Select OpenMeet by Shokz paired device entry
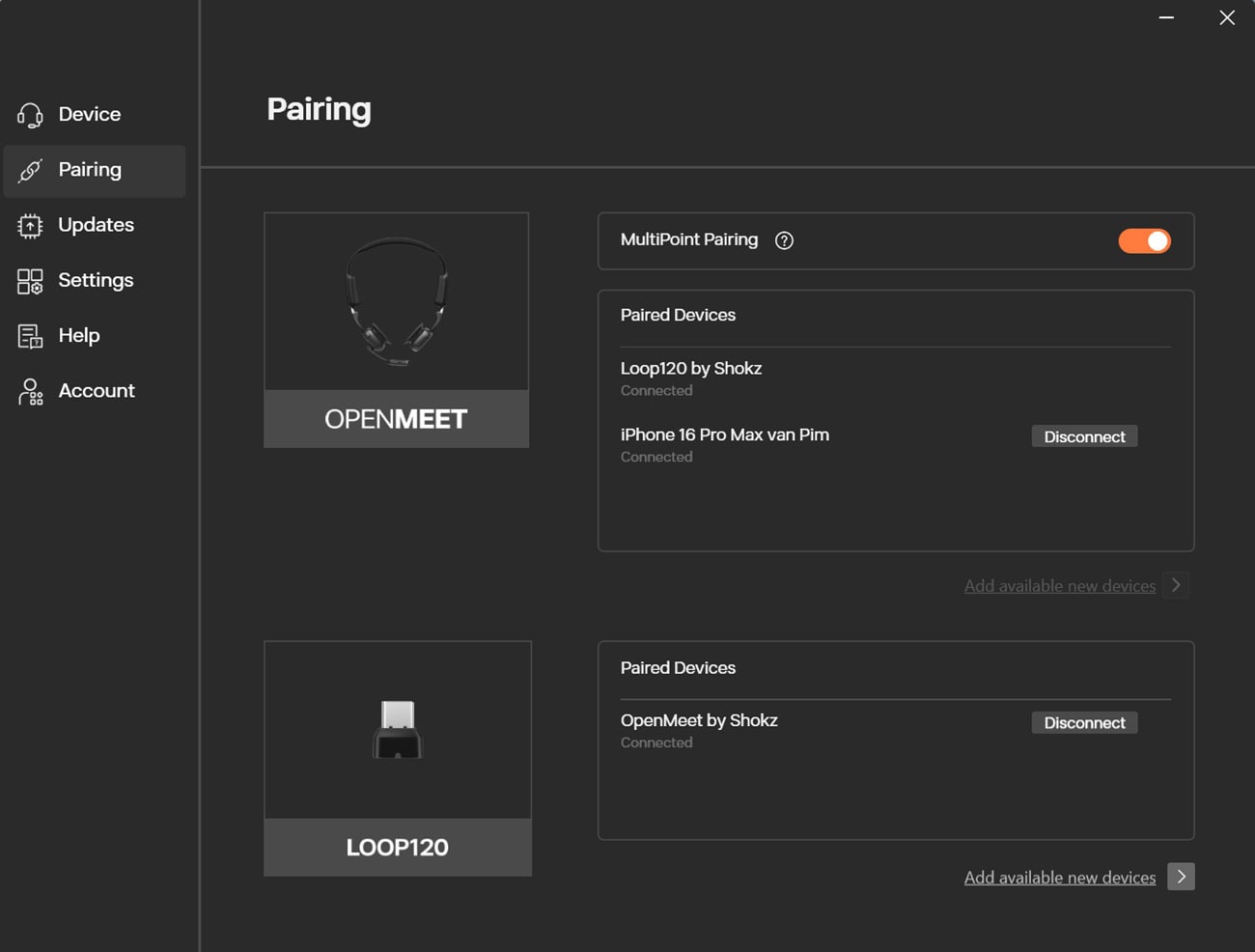Screen dimensions: 1255x952 (x=698, y=721)
